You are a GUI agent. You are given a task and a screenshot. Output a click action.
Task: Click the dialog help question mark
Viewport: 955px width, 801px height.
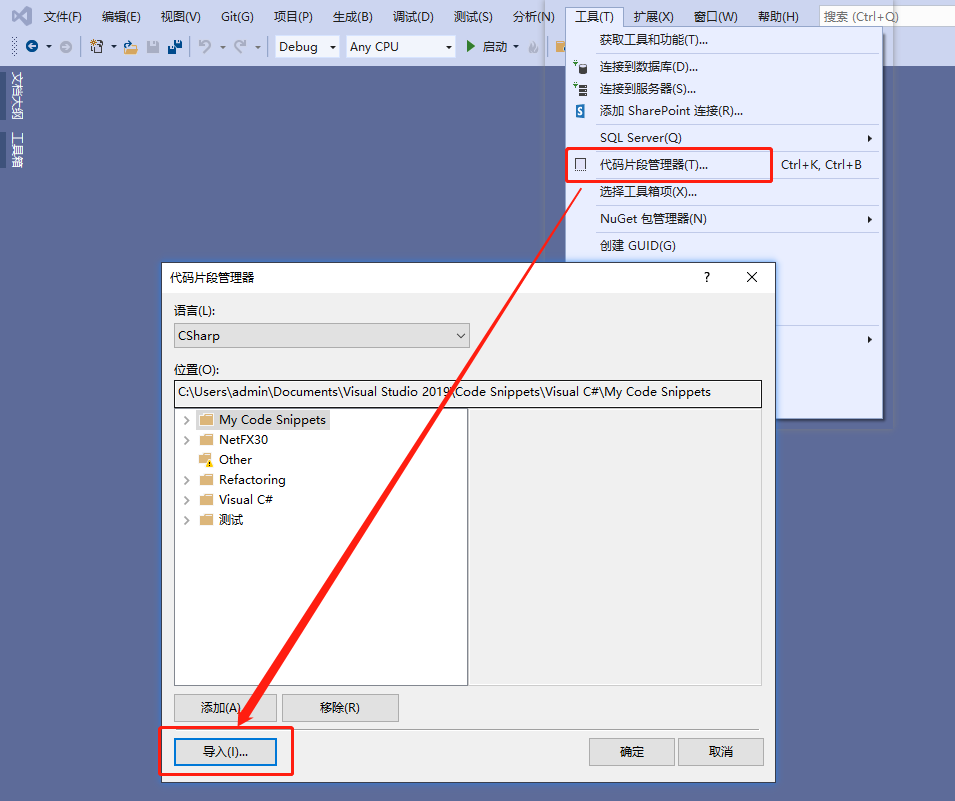pos(707,277)
